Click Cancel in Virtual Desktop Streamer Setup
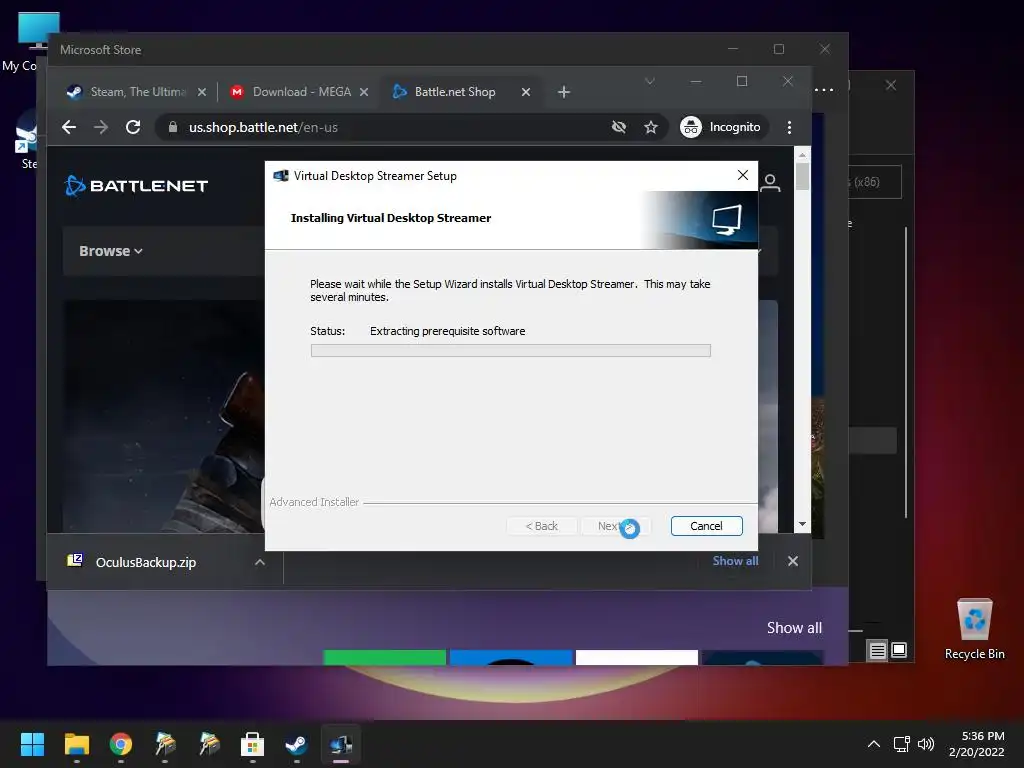The width and height of the screenshot is (1024, 768). pyautogui.click(x=706, y=526)
